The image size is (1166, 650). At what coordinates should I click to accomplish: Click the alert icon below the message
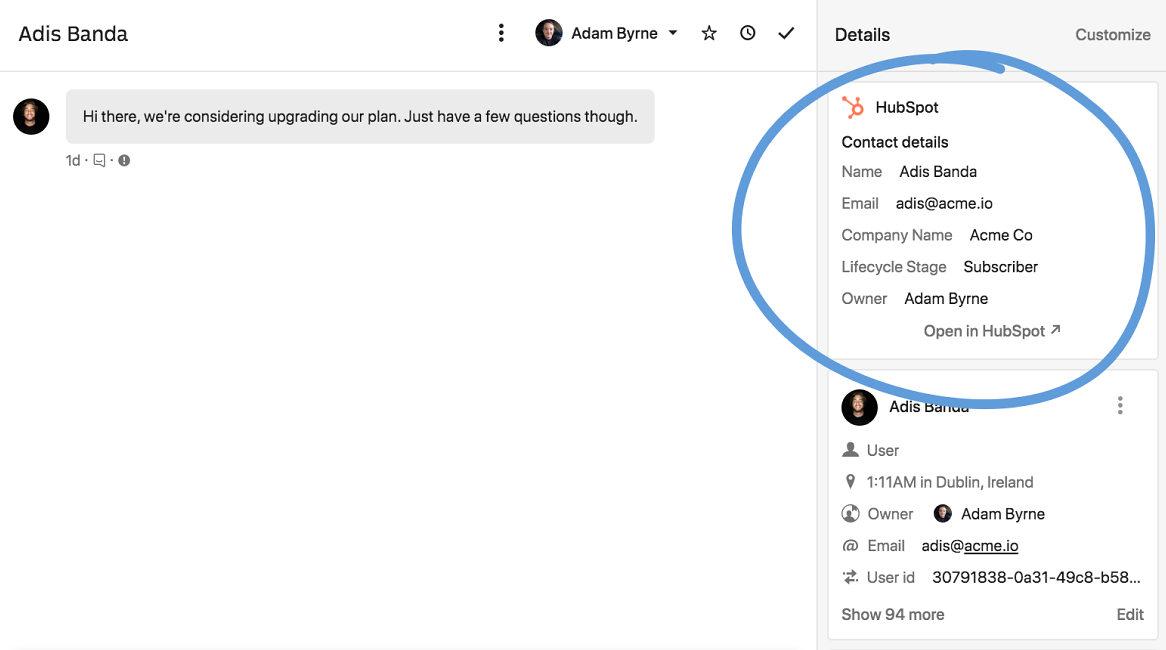click(124, 161)
